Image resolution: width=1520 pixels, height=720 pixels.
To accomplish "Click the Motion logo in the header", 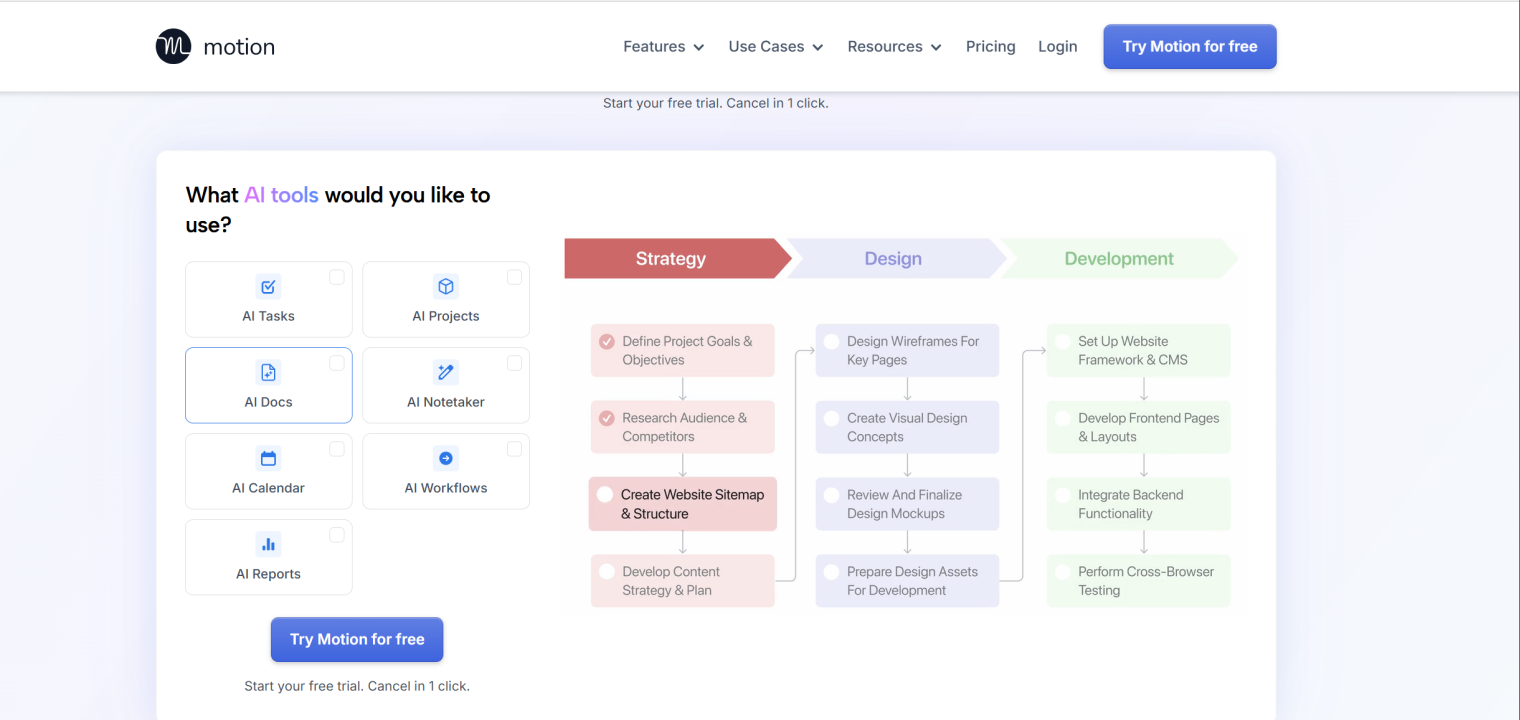I will 214,45.
